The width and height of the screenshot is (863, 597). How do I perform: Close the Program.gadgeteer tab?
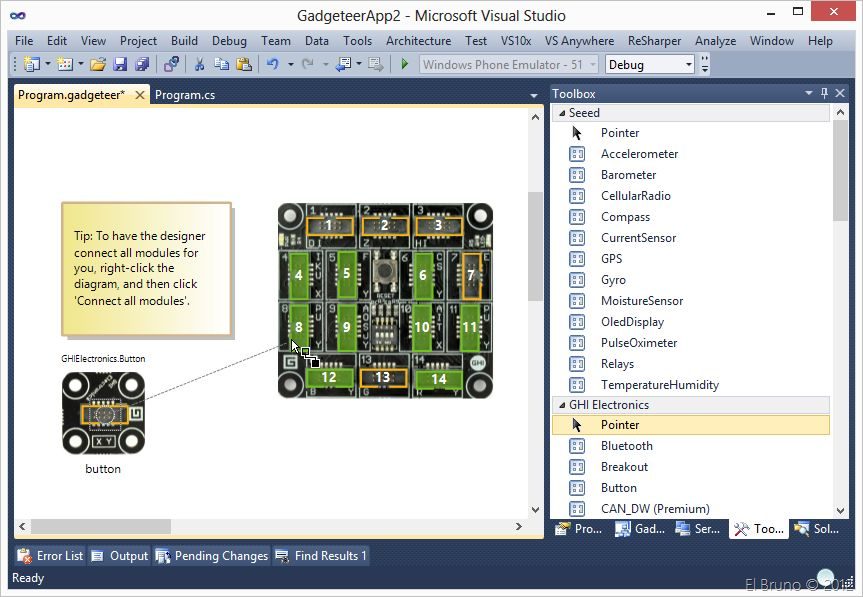point(139,95)
